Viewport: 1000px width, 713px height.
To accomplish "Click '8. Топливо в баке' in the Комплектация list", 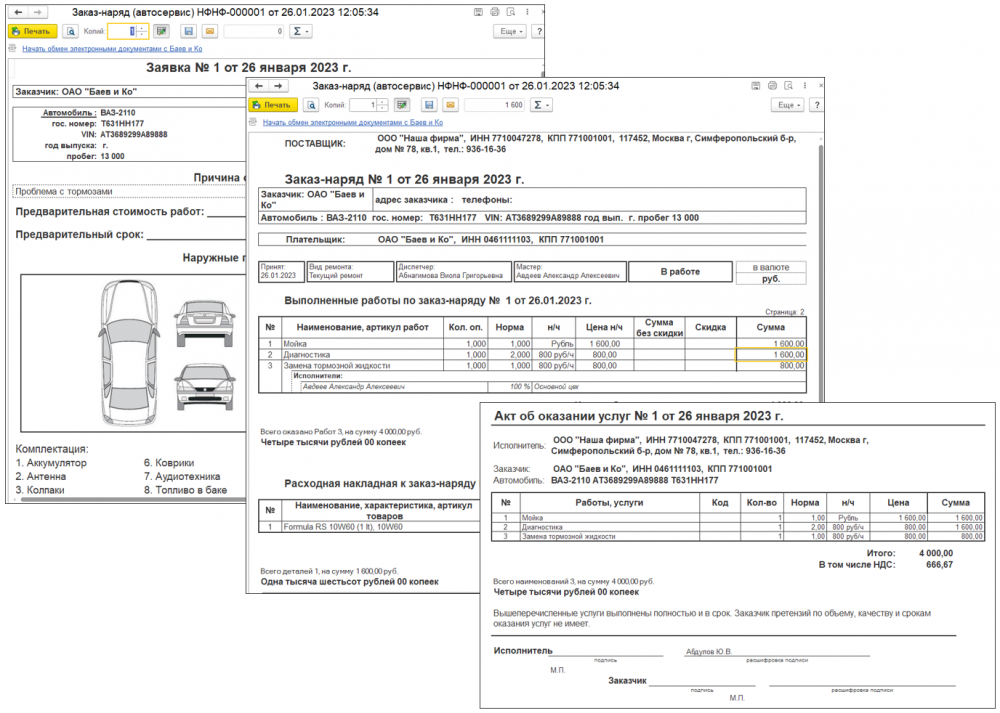I will [186, 490].
